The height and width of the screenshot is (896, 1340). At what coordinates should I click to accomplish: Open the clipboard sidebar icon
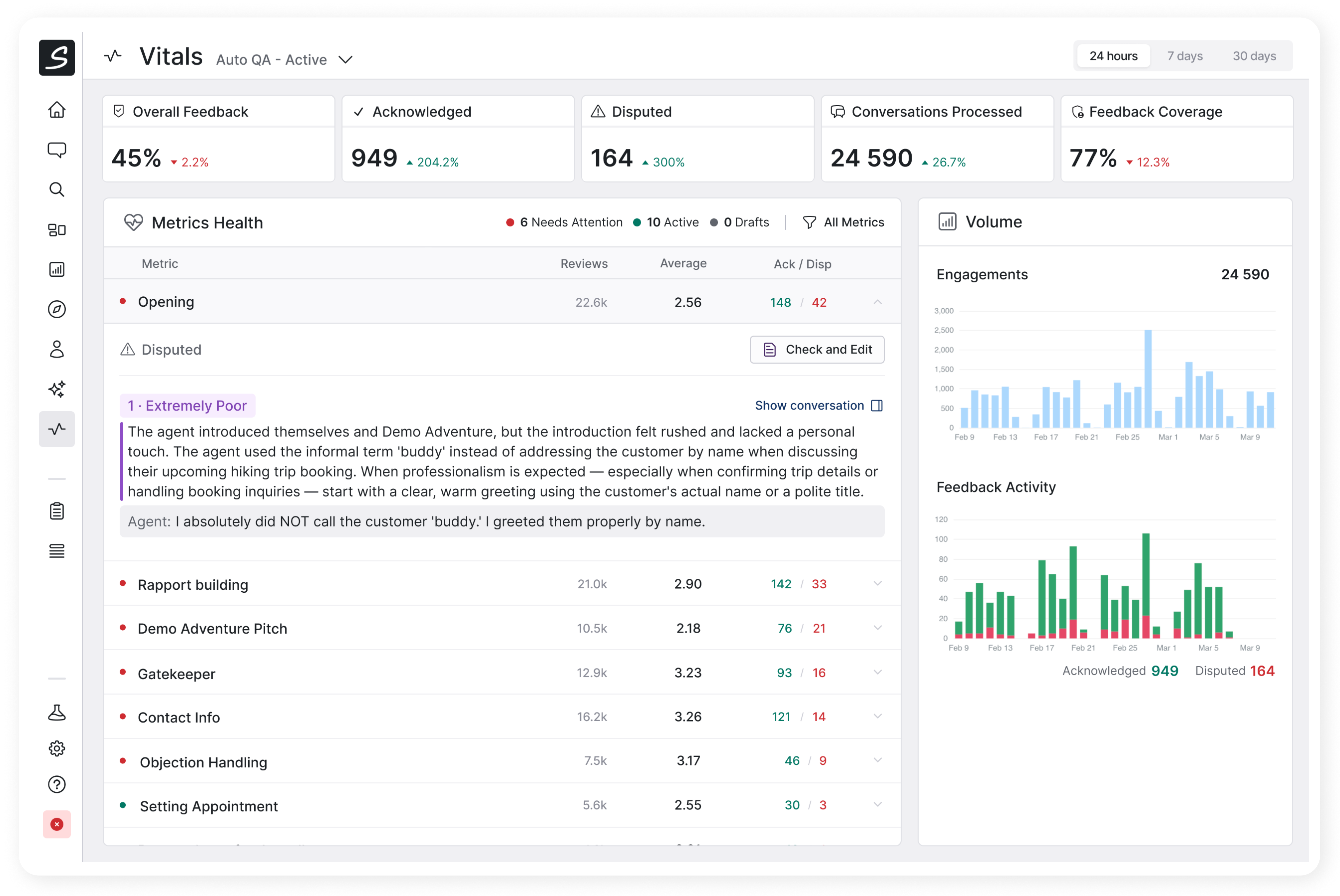point(56,511)
